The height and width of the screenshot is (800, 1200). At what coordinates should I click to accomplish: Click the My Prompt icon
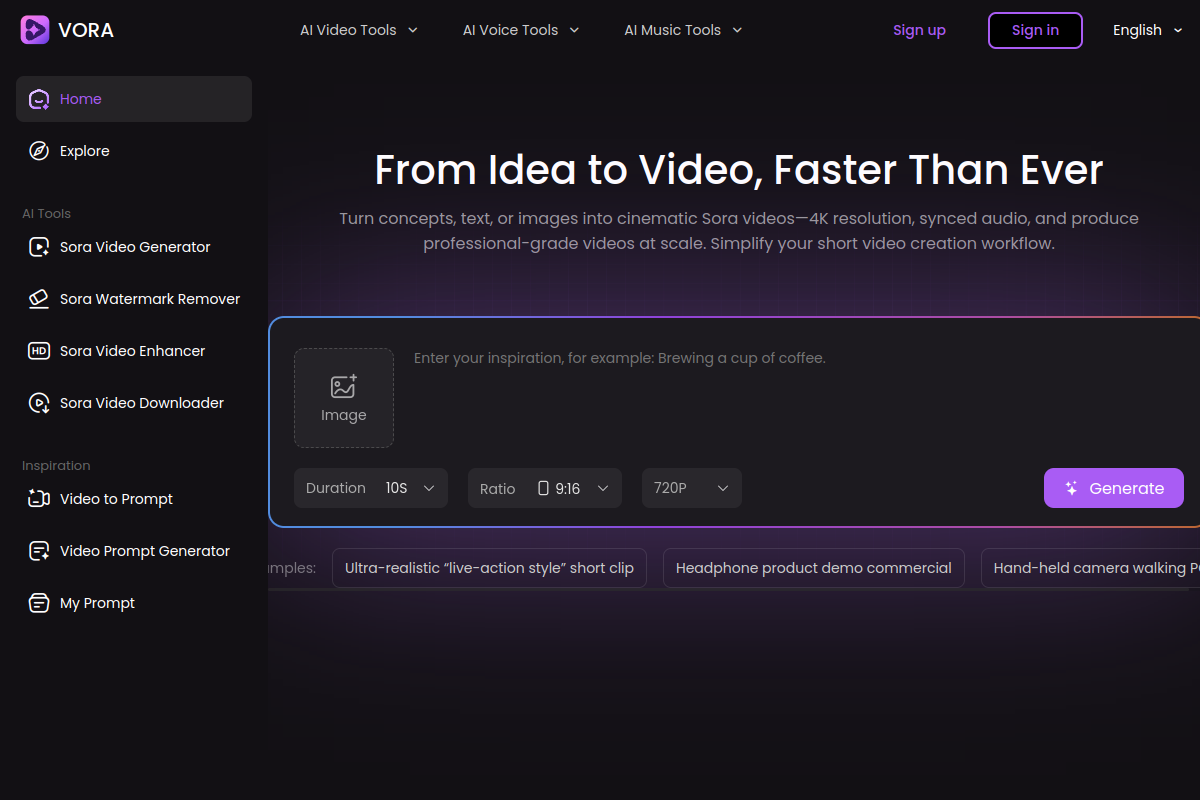click(39, 603)
